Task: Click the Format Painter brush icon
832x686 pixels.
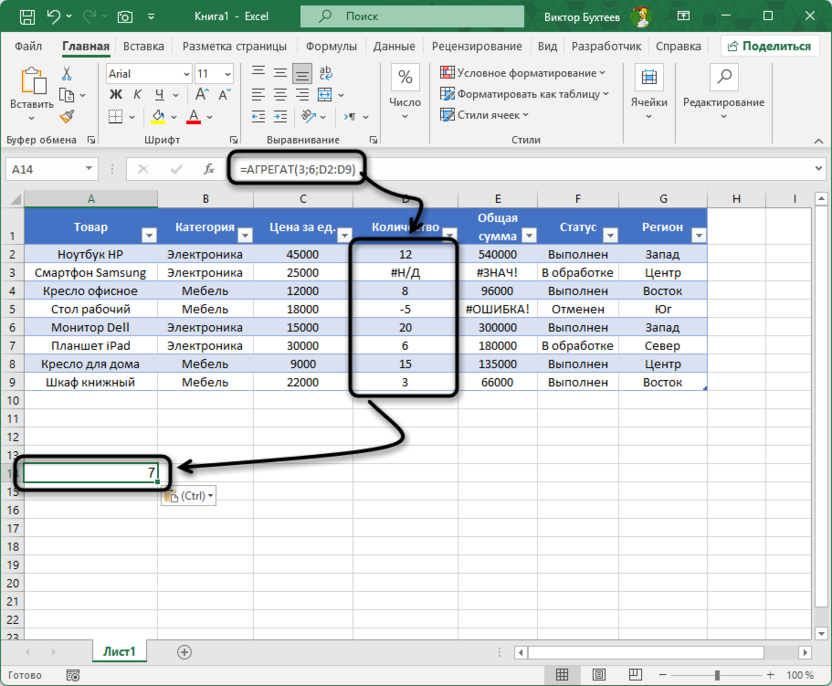Action: (66, 117)
